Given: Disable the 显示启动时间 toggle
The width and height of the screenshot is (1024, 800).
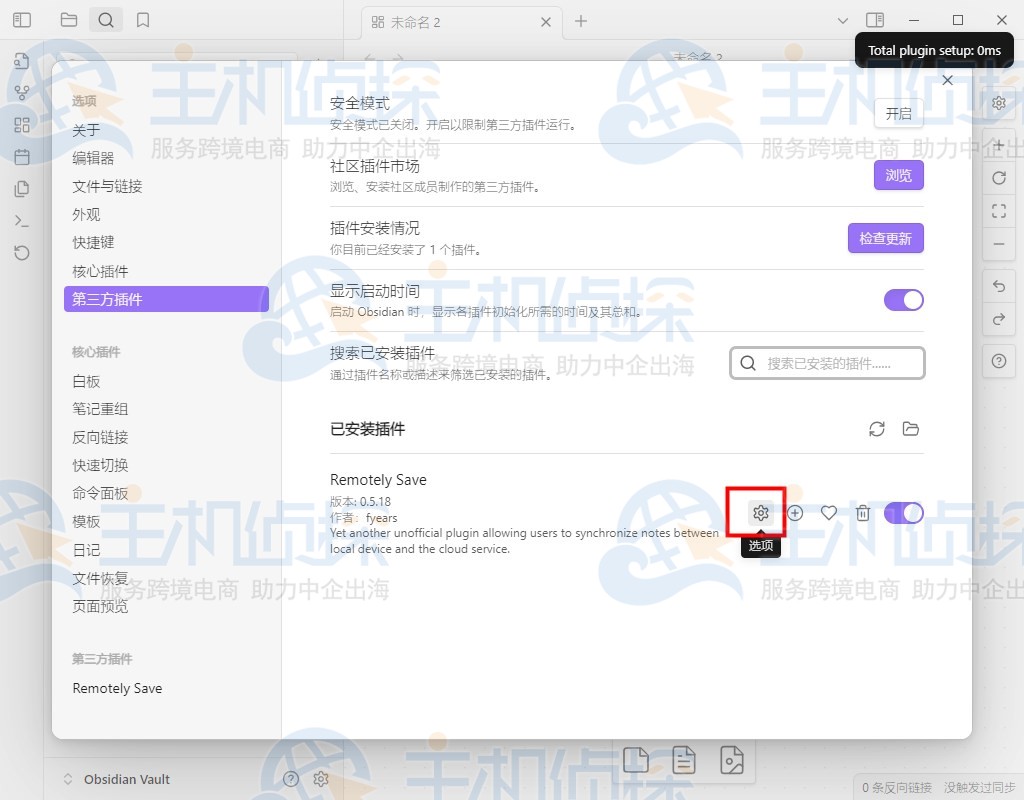Looking at the screenshot, I should tap(904, 300).
